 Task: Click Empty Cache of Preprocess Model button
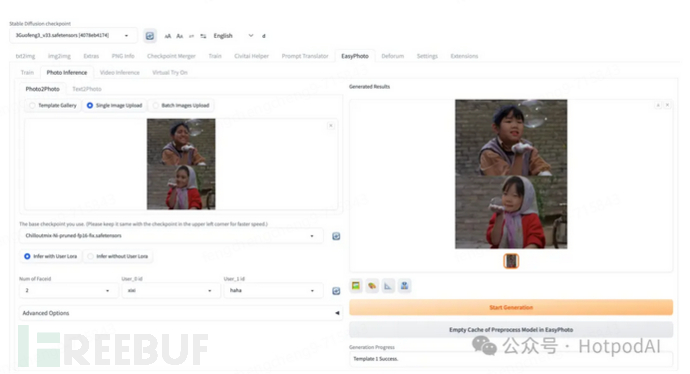[x=511, y=330]
